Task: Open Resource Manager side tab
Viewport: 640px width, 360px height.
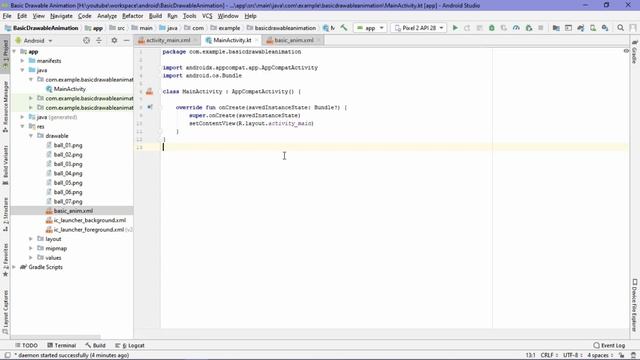Action: [x=5, y=106]
